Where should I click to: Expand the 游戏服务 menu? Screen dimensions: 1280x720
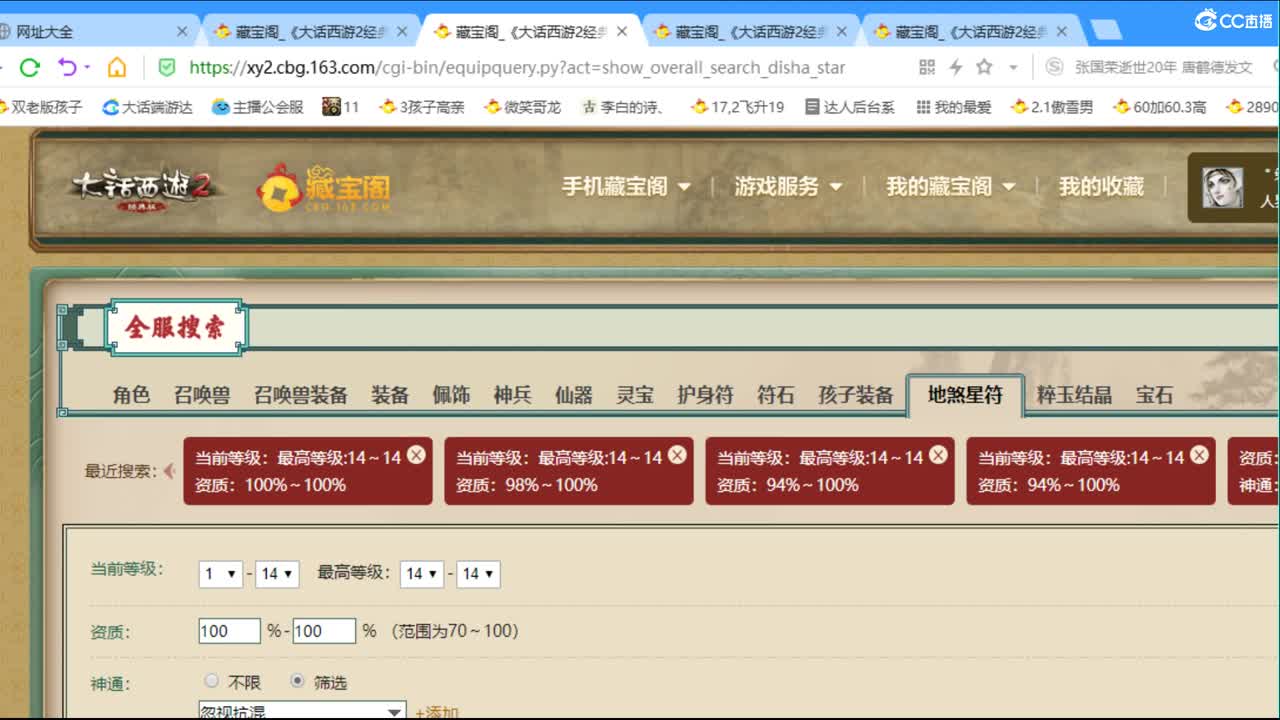(788, 187)
